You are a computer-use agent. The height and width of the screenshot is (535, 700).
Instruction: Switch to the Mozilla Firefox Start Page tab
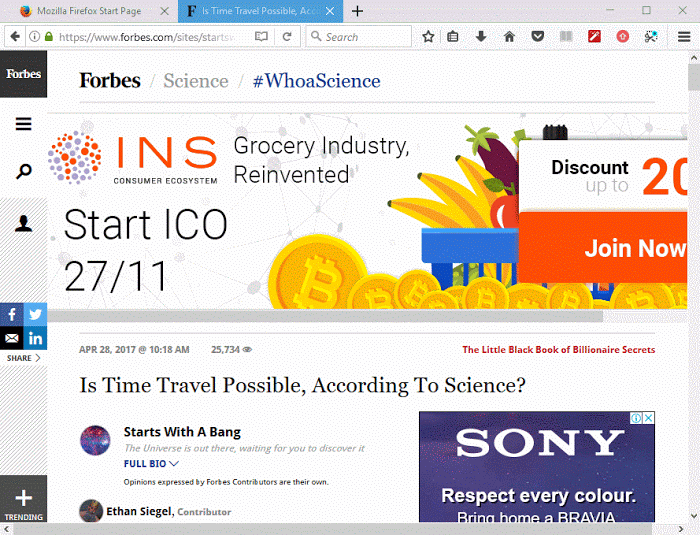coord(89,11)
